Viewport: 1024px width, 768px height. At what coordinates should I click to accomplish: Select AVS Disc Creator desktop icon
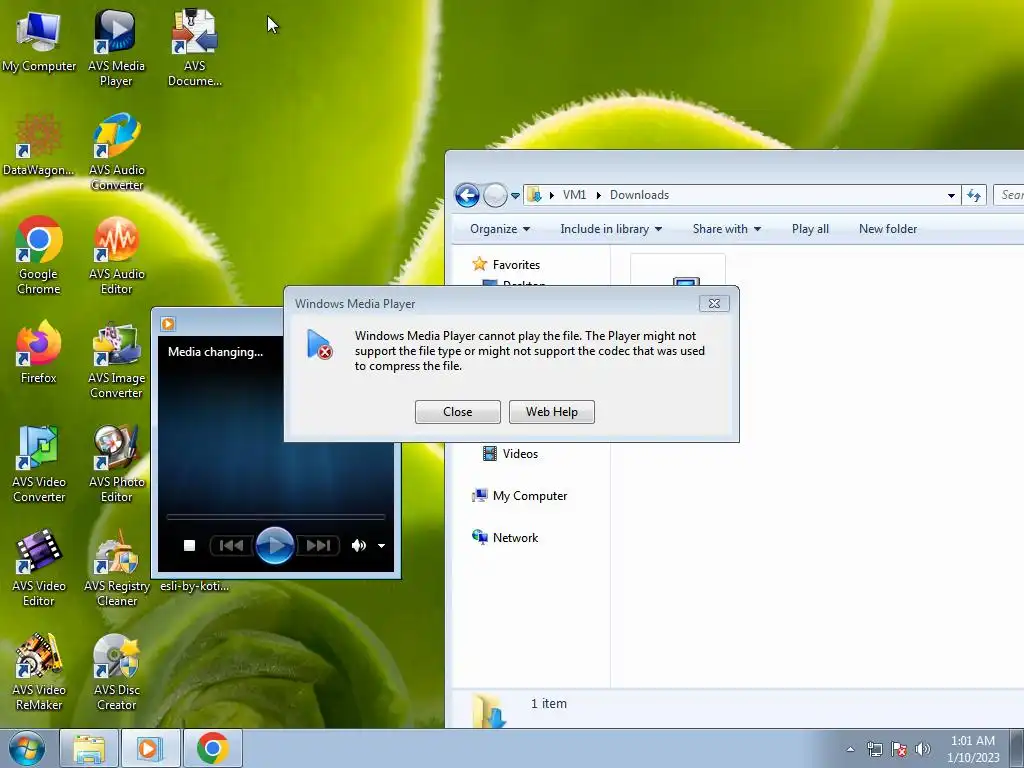(116, 671)
